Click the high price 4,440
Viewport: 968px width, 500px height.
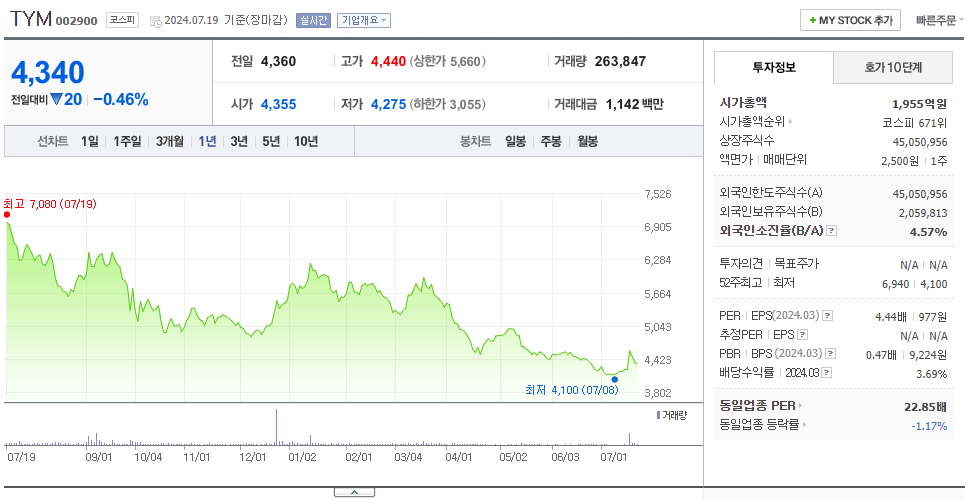388,62
